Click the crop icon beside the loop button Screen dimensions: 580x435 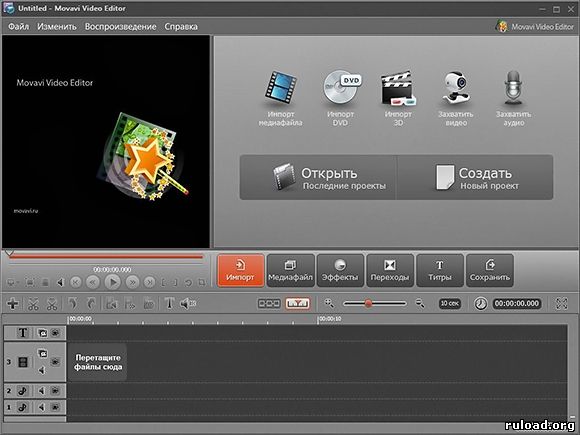(202, 283)
